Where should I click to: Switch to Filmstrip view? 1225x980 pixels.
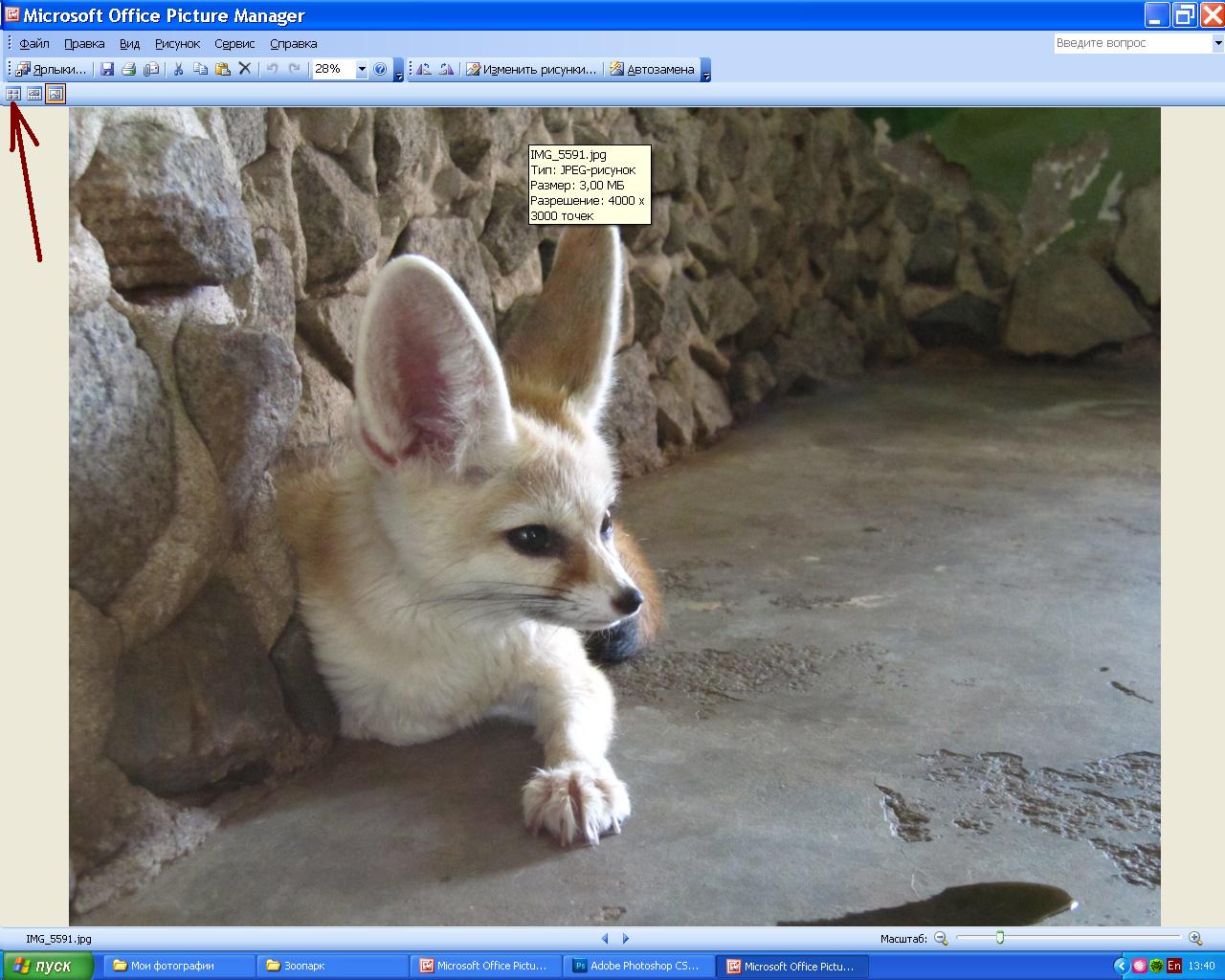click(x=34, y=94)
